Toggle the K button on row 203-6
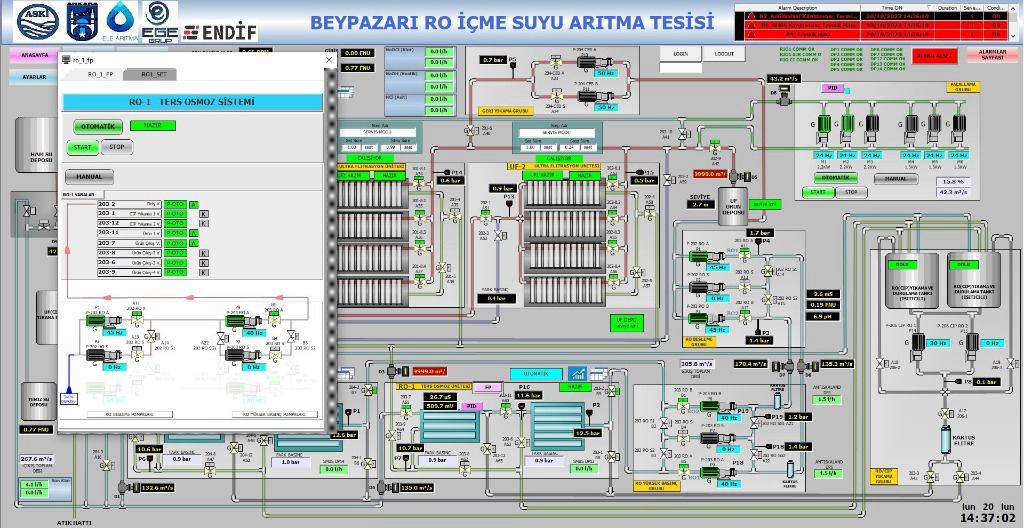 point(204,263)
